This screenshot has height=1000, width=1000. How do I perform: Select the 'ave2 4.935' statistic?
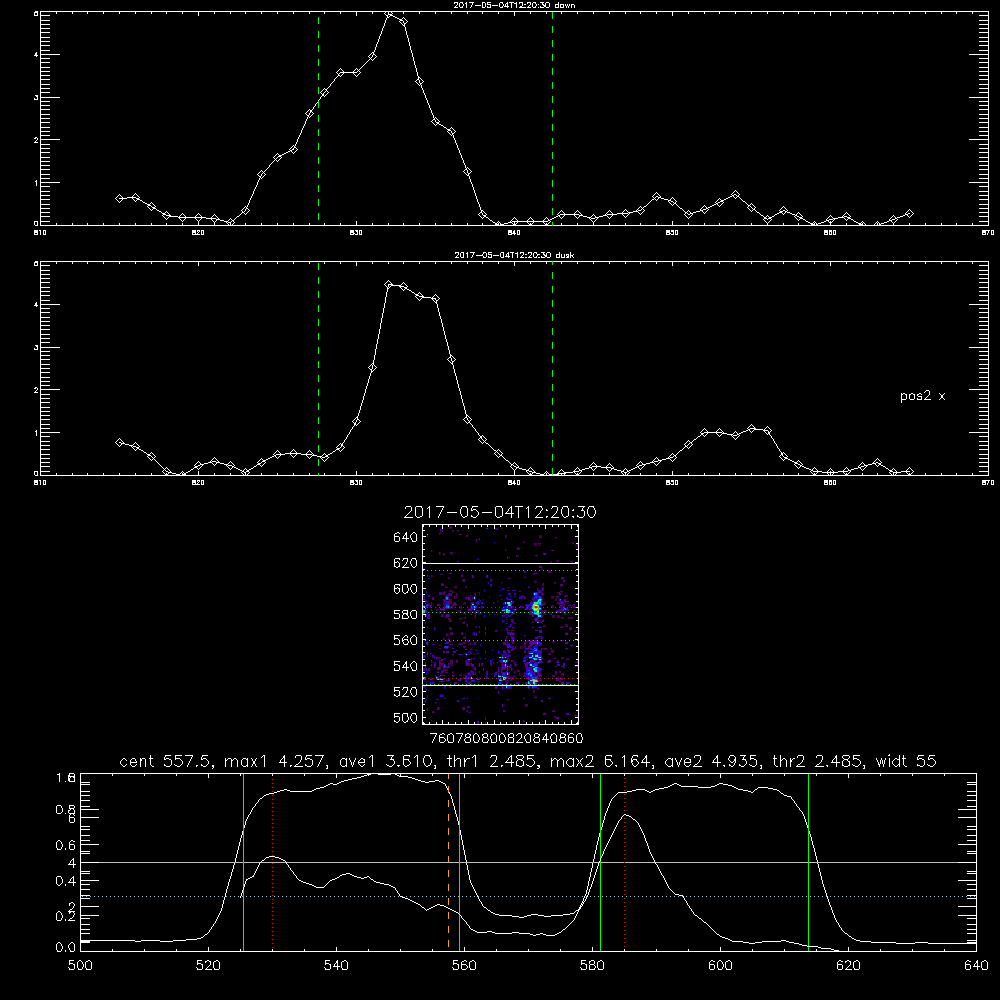[711, 761]
